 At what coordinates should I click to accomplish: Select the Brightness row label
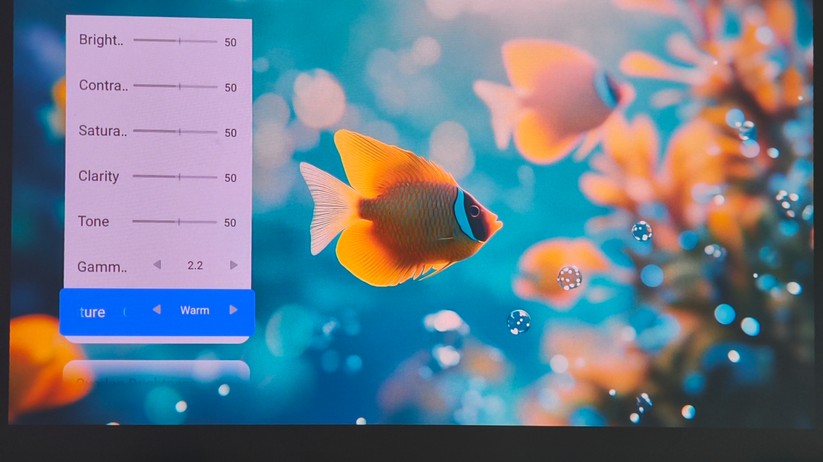pos(101,40)
